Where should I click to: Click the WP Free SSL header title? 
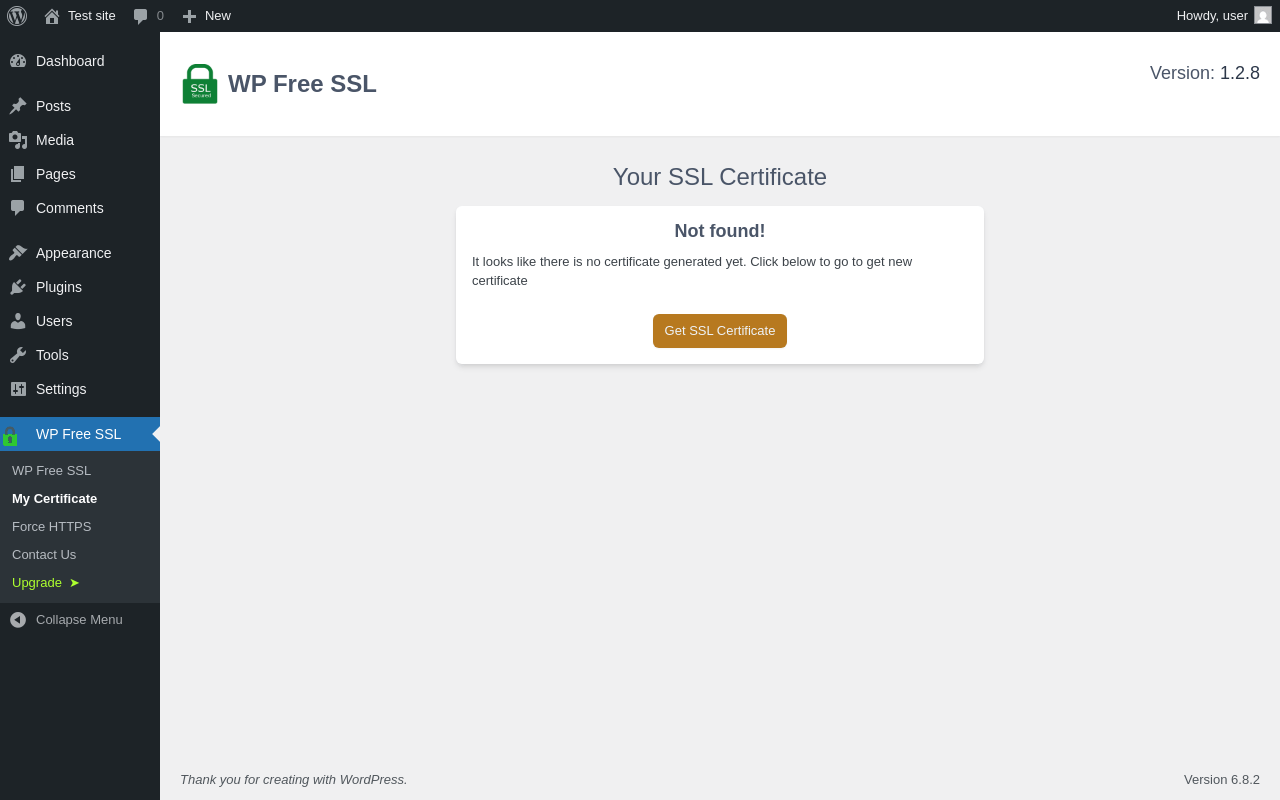302,84
